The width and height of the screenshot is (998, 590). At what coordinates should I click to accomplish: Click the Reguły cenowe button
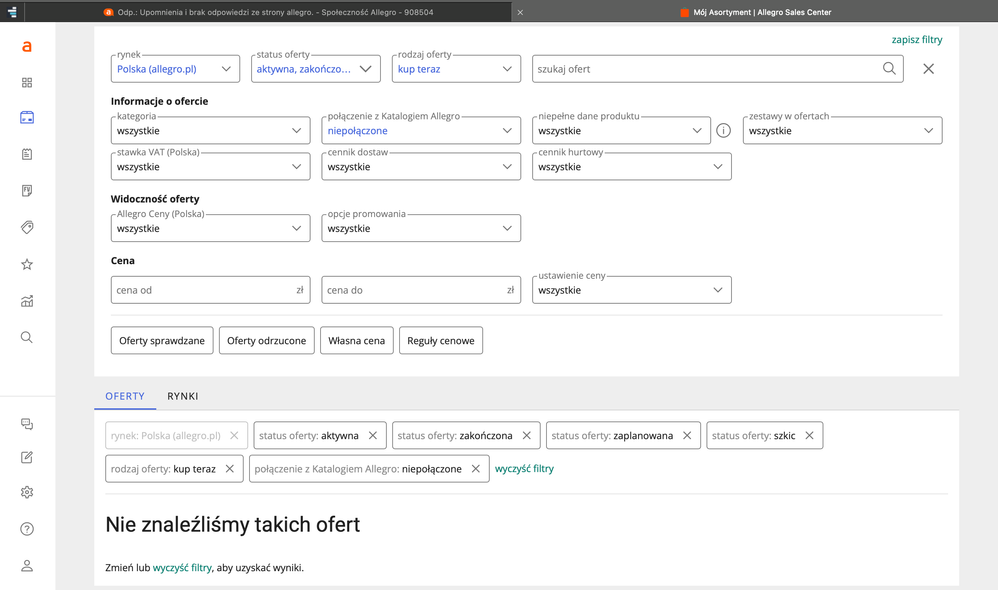[x=441, y=341]
